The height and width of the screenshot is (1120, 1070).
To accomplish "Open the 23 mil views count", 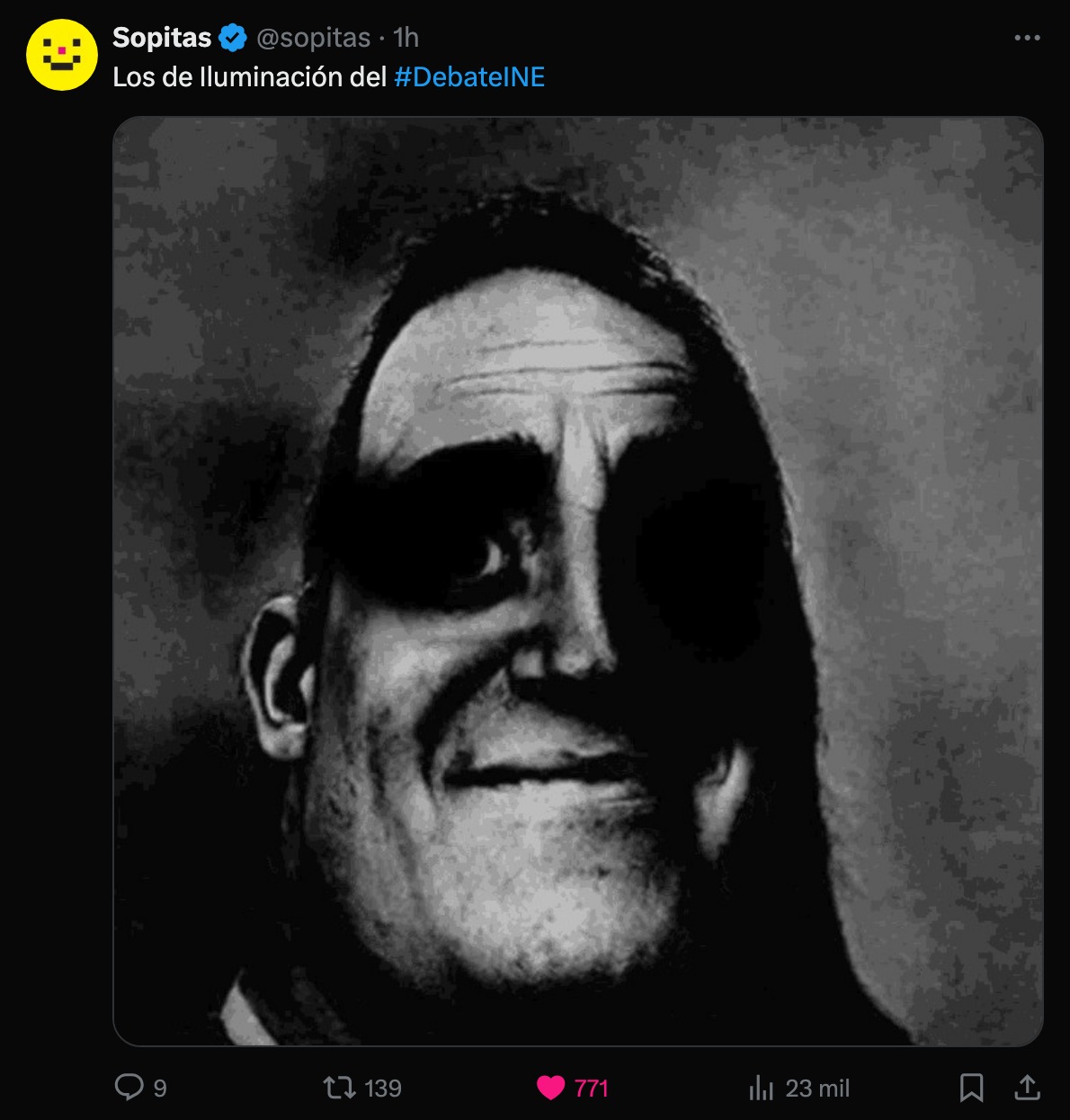I will 817,1089.
